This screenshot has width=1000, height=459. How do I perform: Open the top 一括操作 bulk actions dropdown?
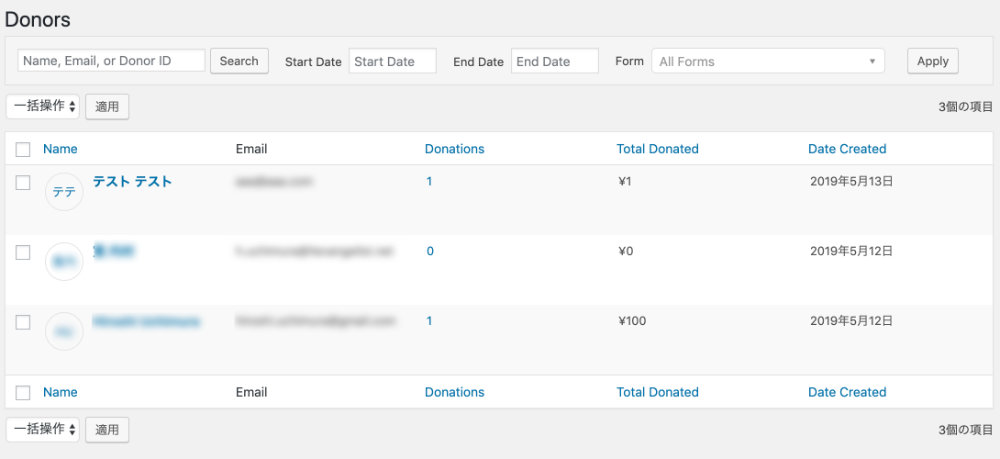pos(43,106)
